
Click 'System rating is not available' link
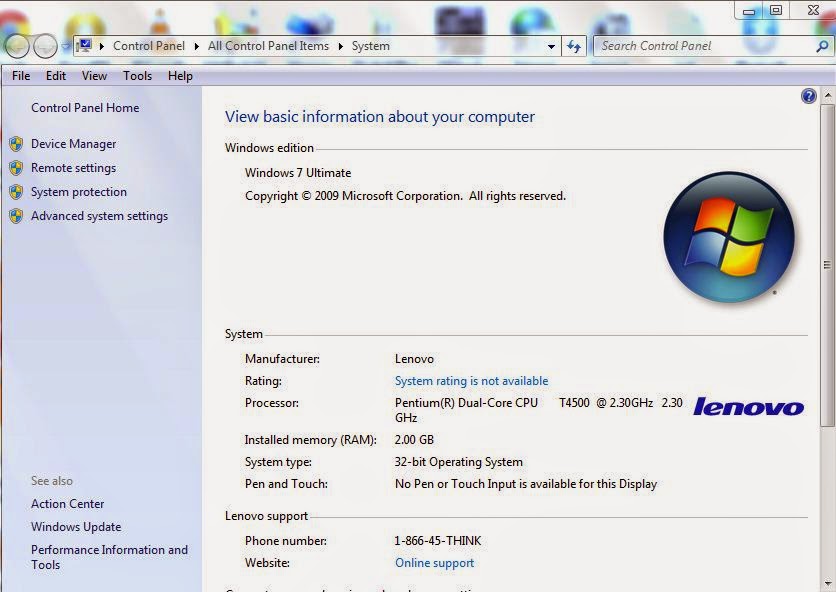click(x=471, y=381)
